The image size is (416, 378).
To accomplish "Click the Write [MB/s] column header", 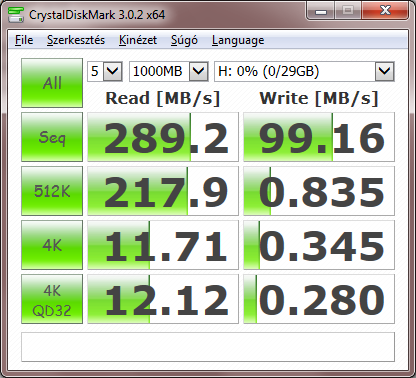I will pyautogui.click(x=319, y=99).
